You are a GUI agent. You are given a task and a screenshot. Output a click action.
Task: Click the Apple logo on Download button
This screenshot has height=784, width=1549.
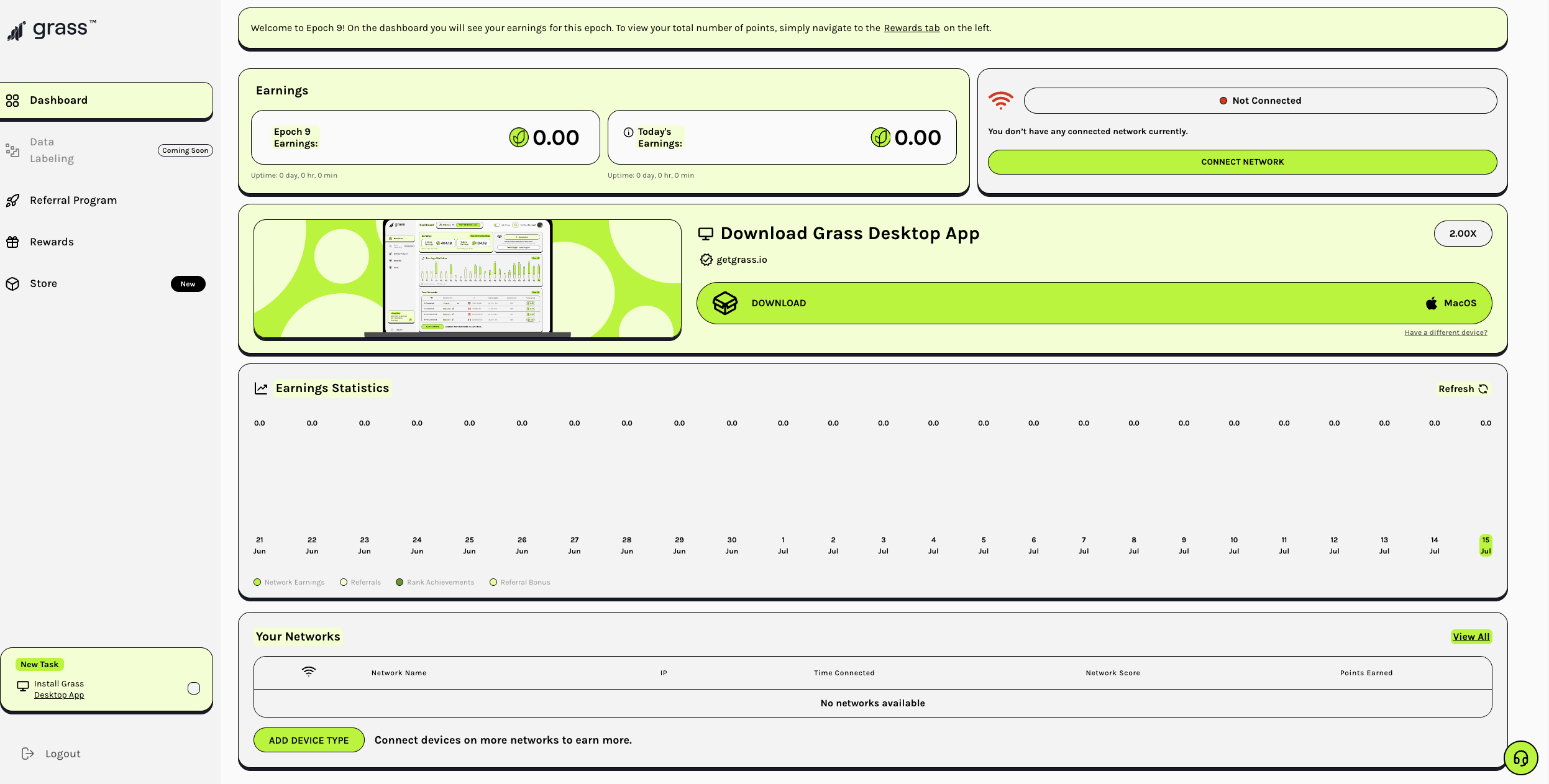click(x=1431, y=303)
